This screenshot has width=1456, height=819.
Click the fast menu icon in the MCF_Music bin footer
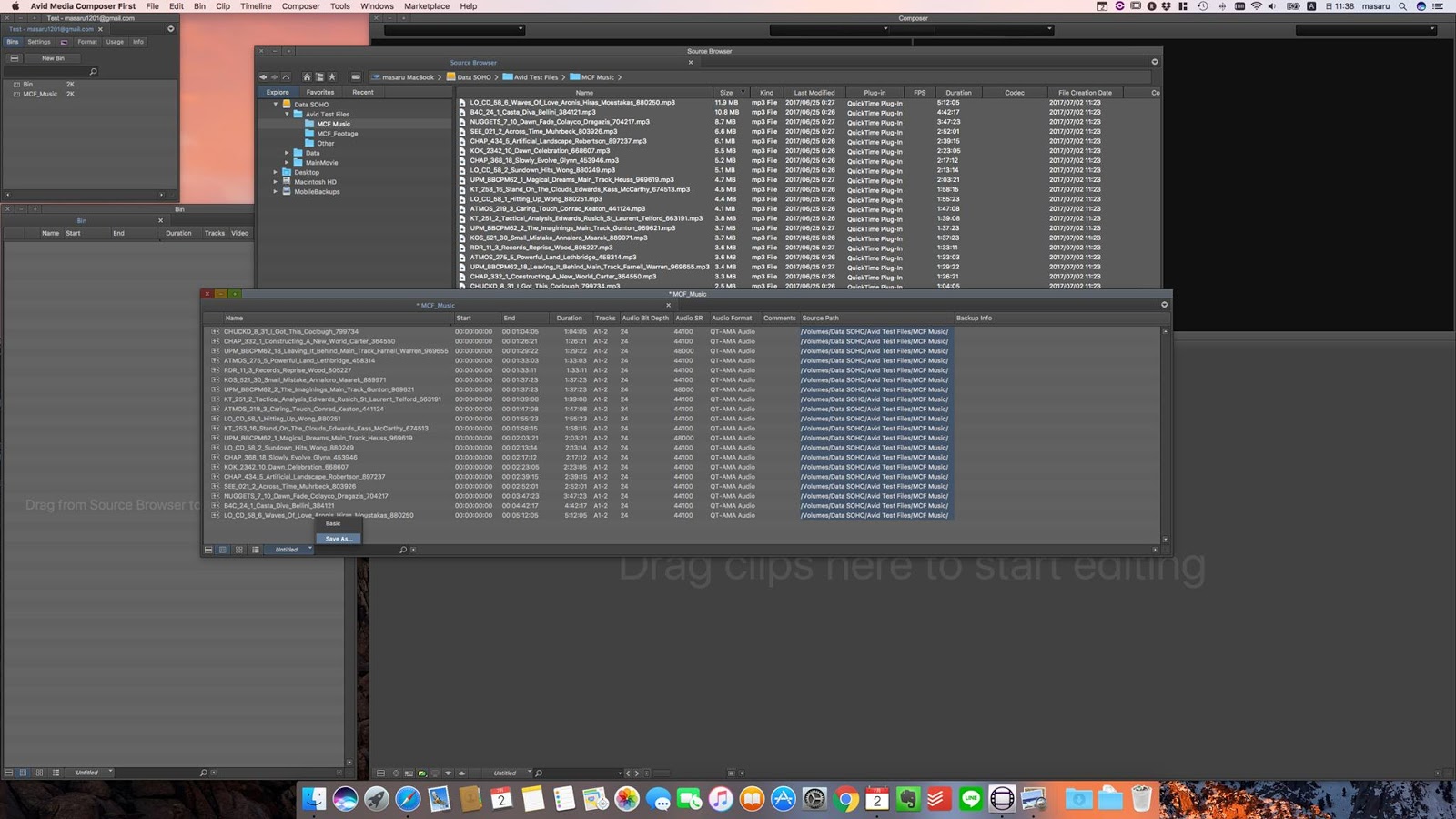tap(208, 550)
